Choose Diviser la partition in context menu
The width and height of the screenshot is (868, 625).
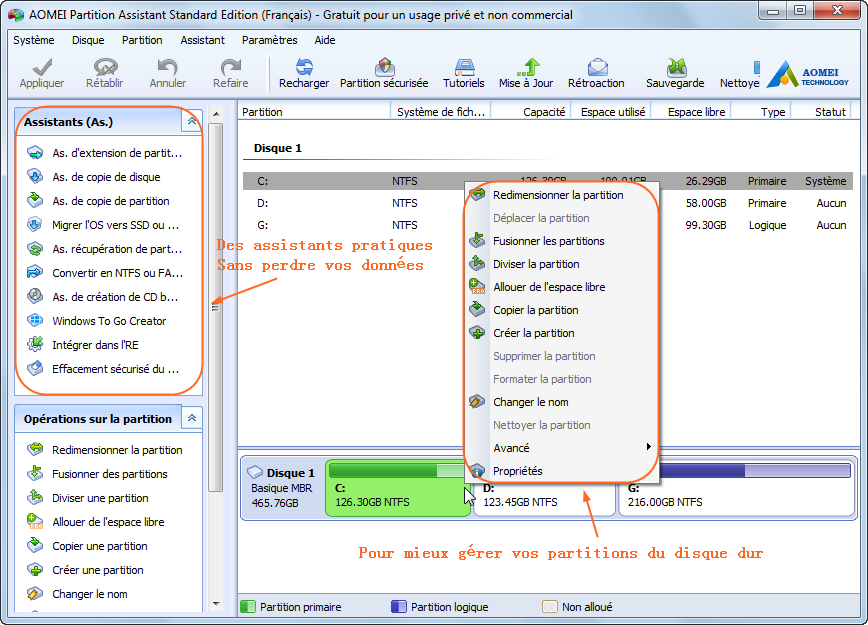tap(561, 264)
